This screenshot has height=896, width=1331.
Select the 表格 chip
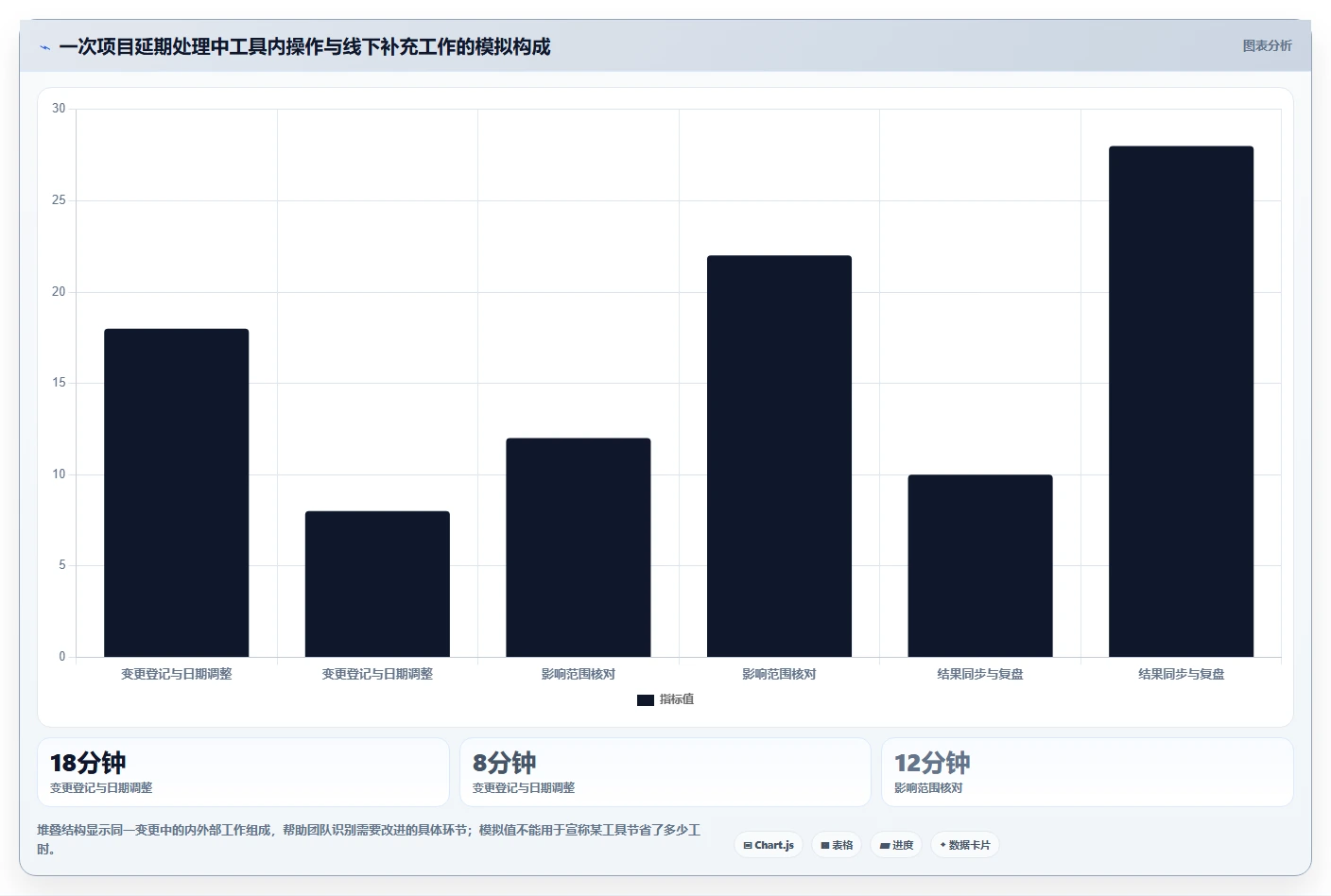[x=837, y=845]
